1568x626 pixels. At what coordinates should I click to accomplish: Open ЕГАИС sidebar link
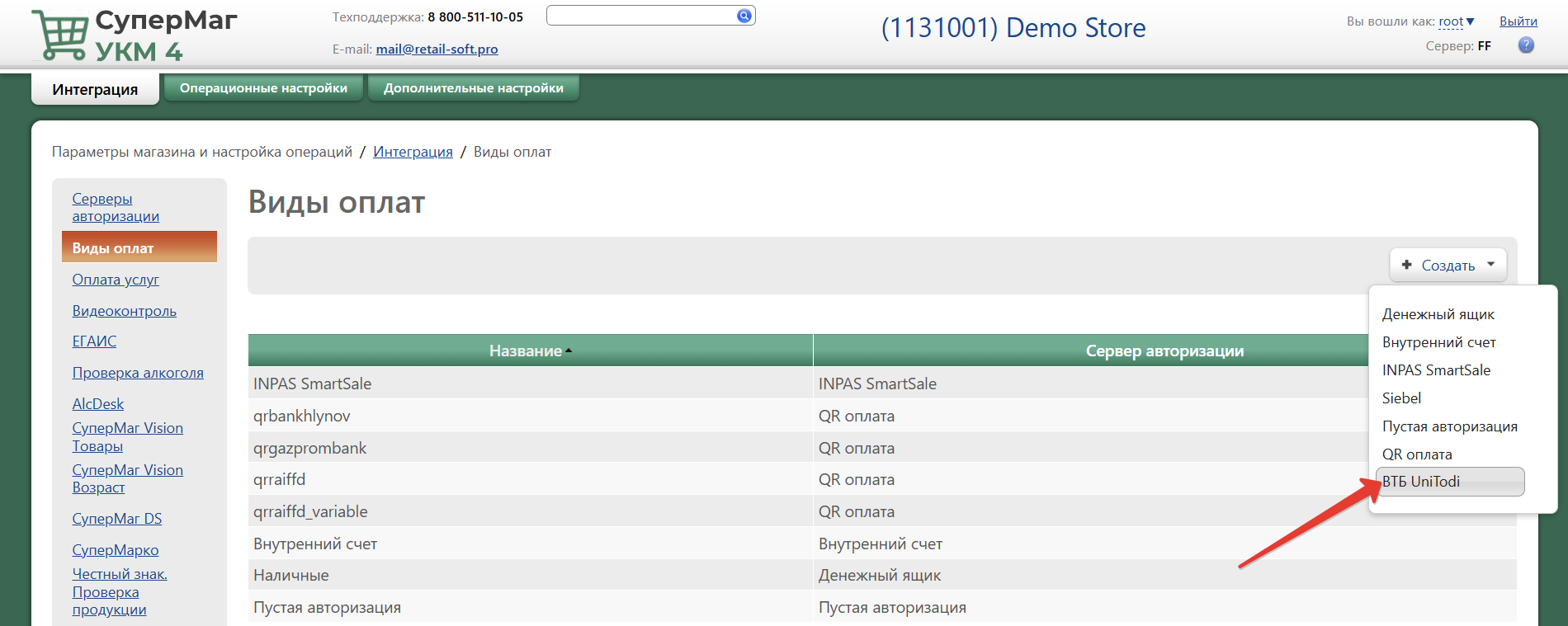tap(94, 341)
